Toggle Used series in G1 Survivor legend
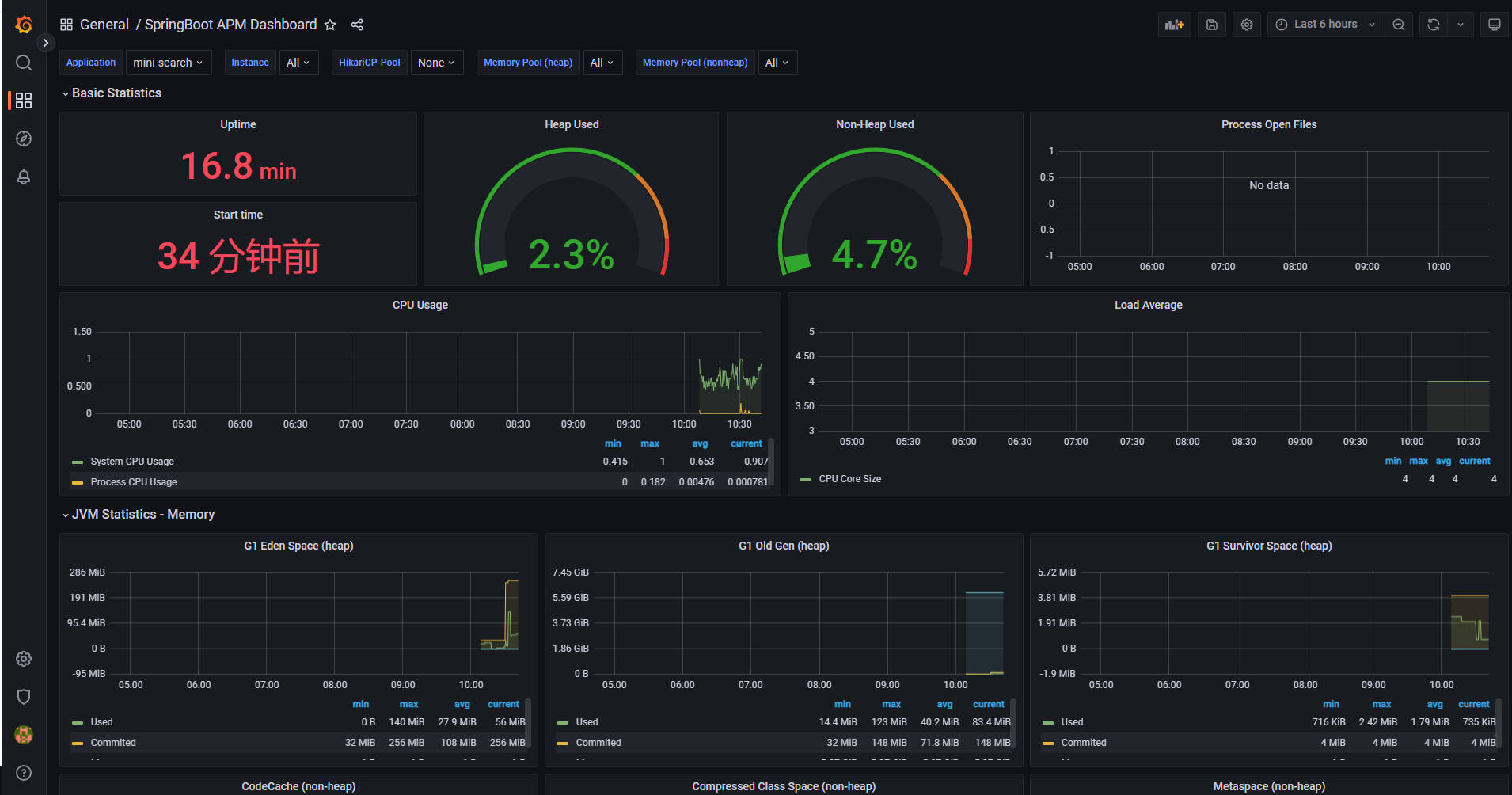Viewport: 1512px width, 795px height. pyautogui.click(x=1072, y=722)
